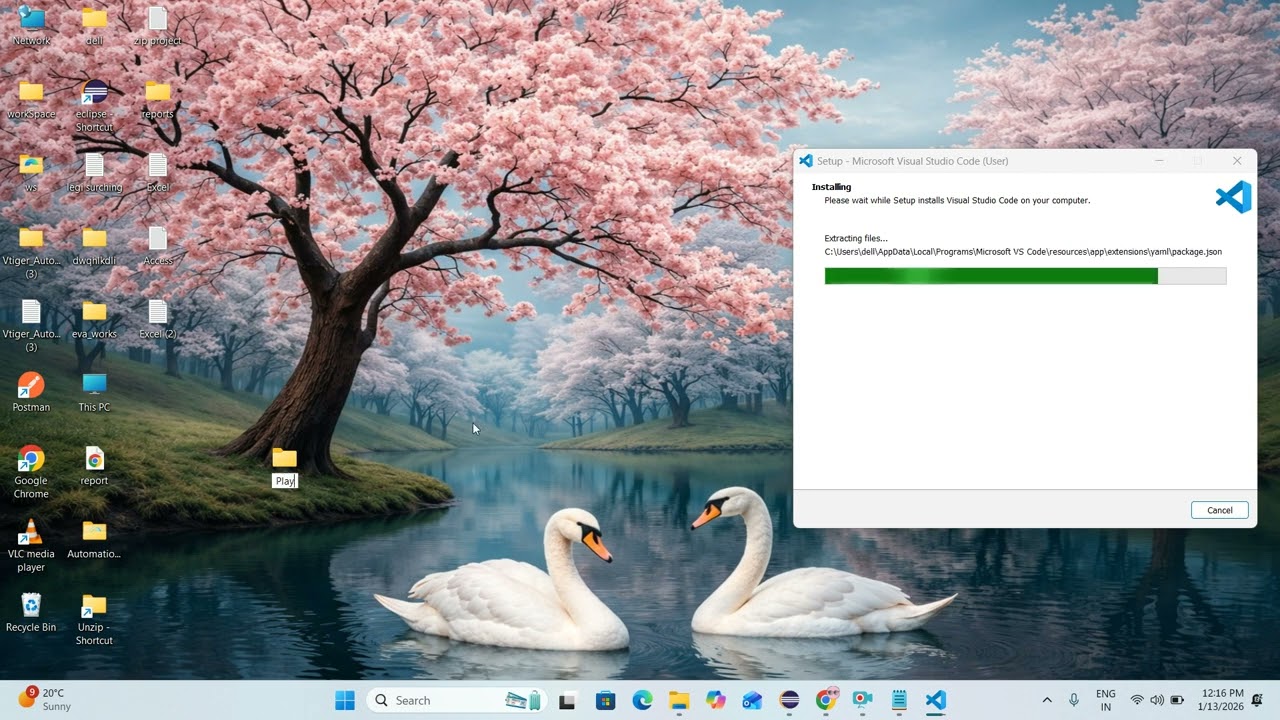
Task: Open the screen recorder taskbar app
Action: point(862,700)
